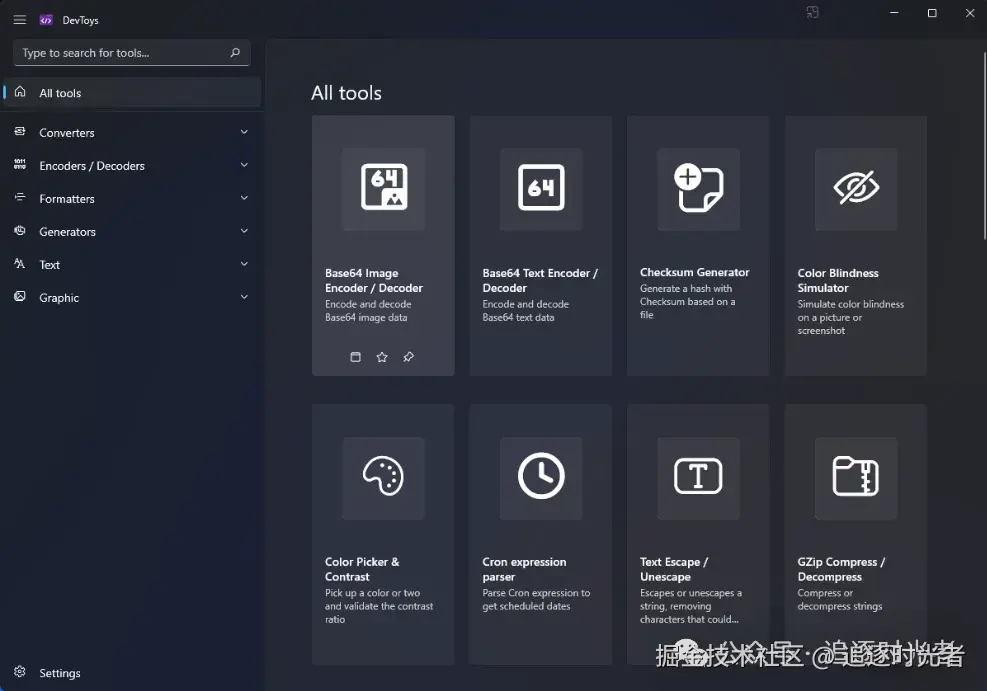
Task: Click 'Parse Cron expression' description
Action: point(536,600)
